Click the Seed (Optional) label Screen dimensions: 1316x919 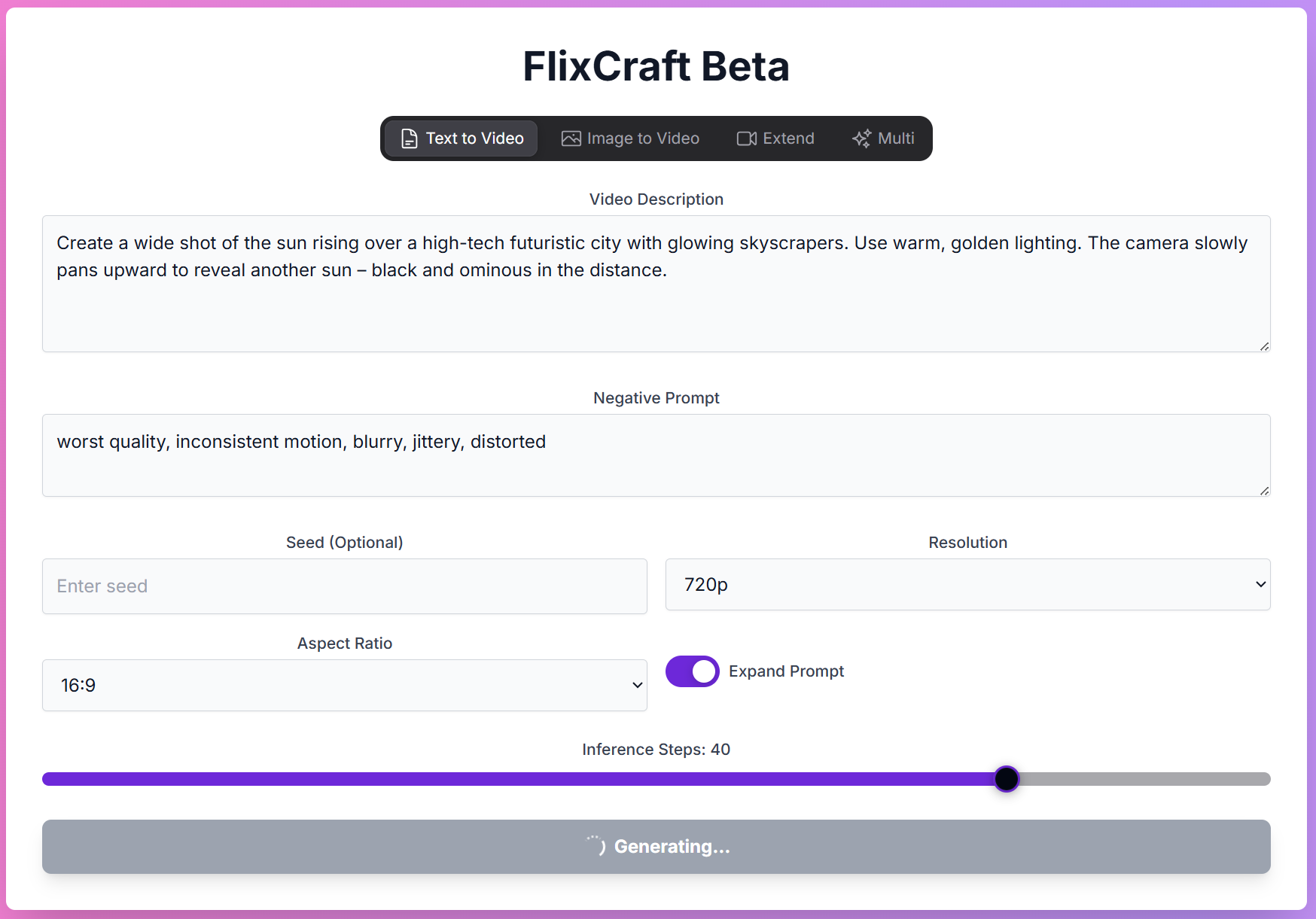point(345,543)
